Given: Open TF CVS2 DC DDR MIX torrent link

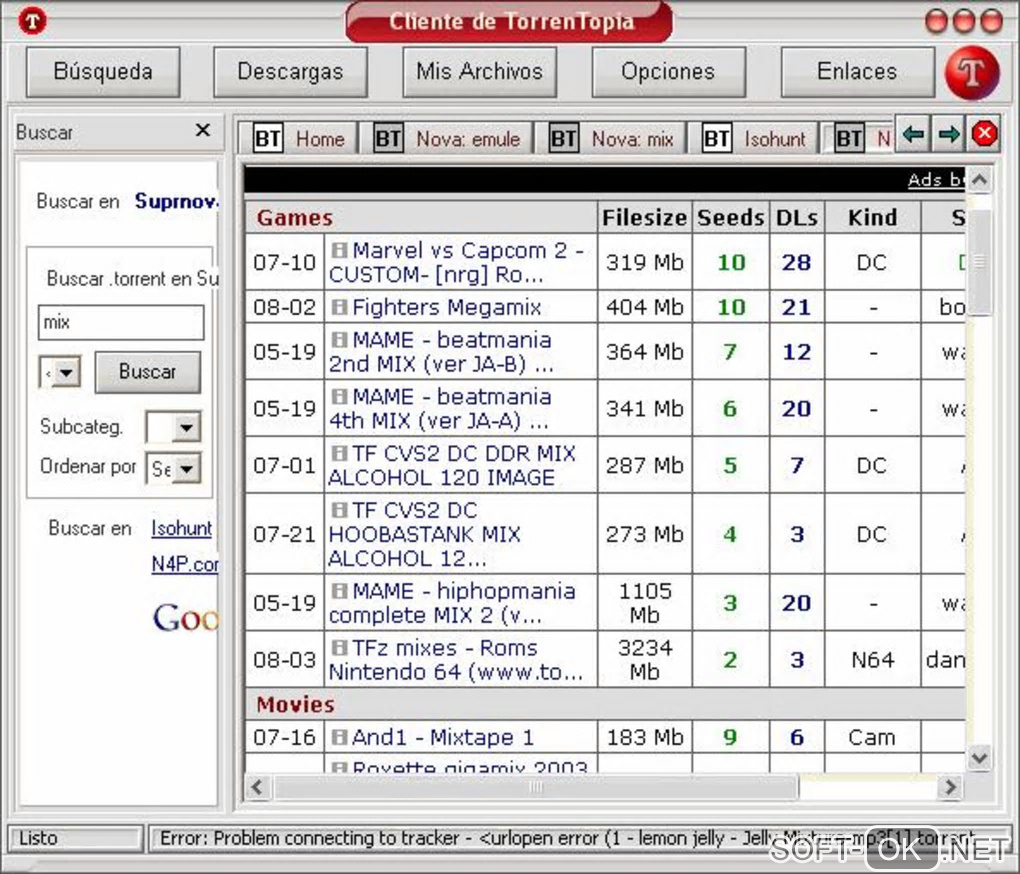Looking at the screenshot, I should 453,465.
